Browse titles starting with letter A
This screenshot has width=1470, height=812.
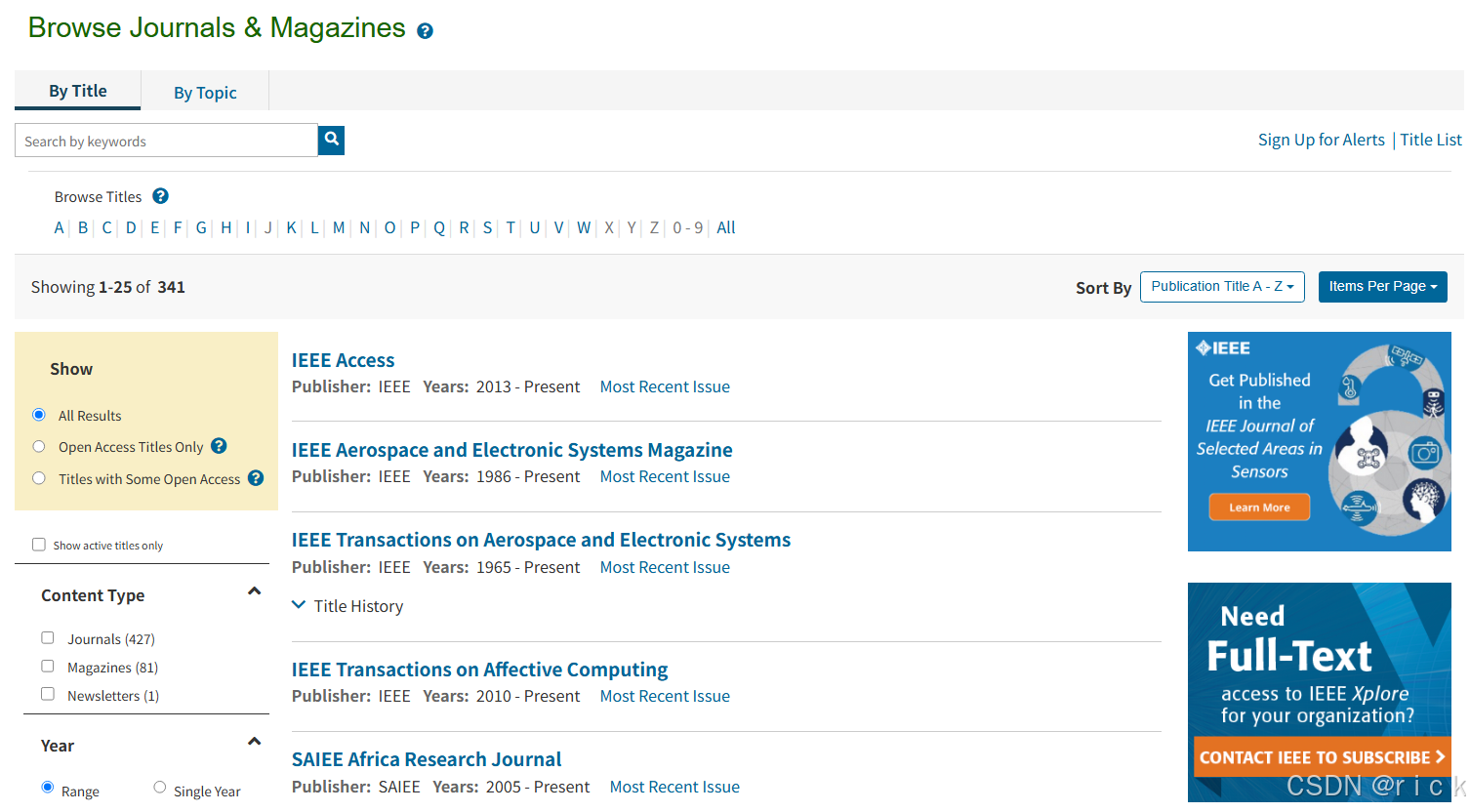[59, 227]
